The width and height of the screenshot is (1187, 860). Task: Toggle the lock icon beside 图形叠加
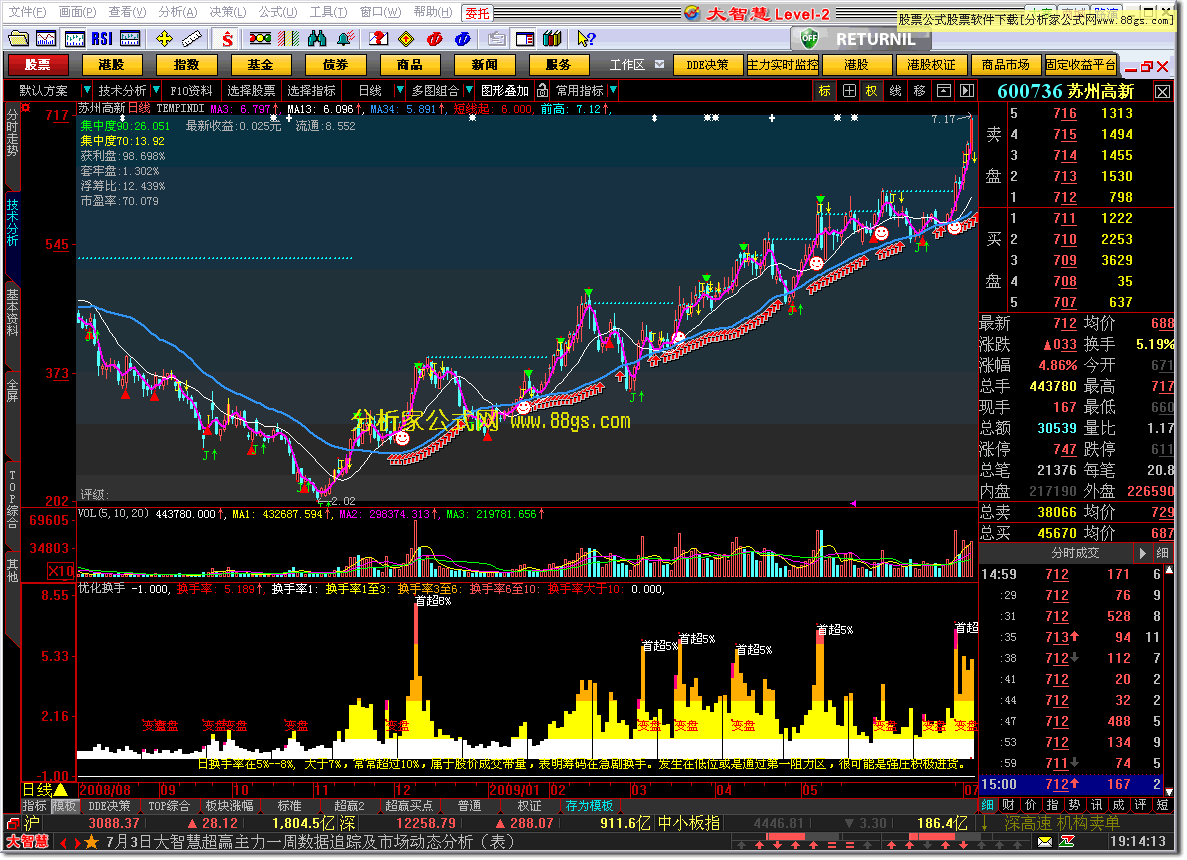coord(542,91)
